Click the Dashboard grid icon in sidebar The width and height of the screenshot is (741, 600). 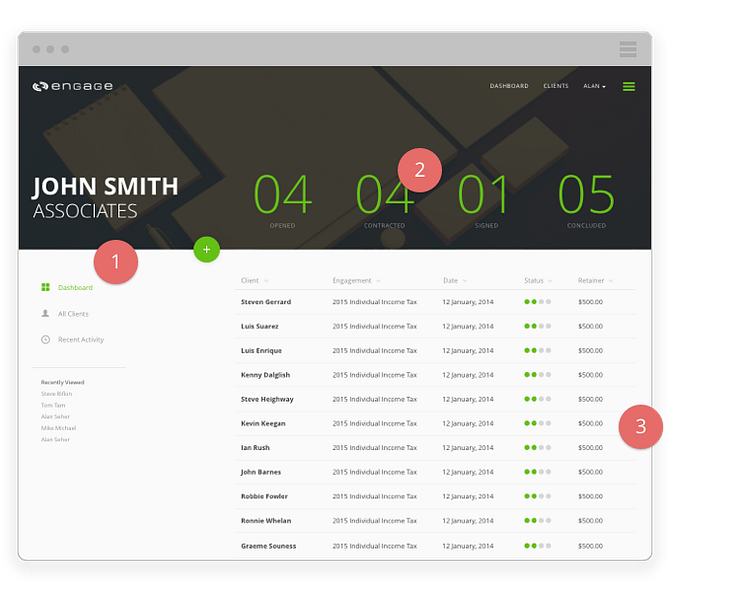pyautogui.click(x=45, y=287)
